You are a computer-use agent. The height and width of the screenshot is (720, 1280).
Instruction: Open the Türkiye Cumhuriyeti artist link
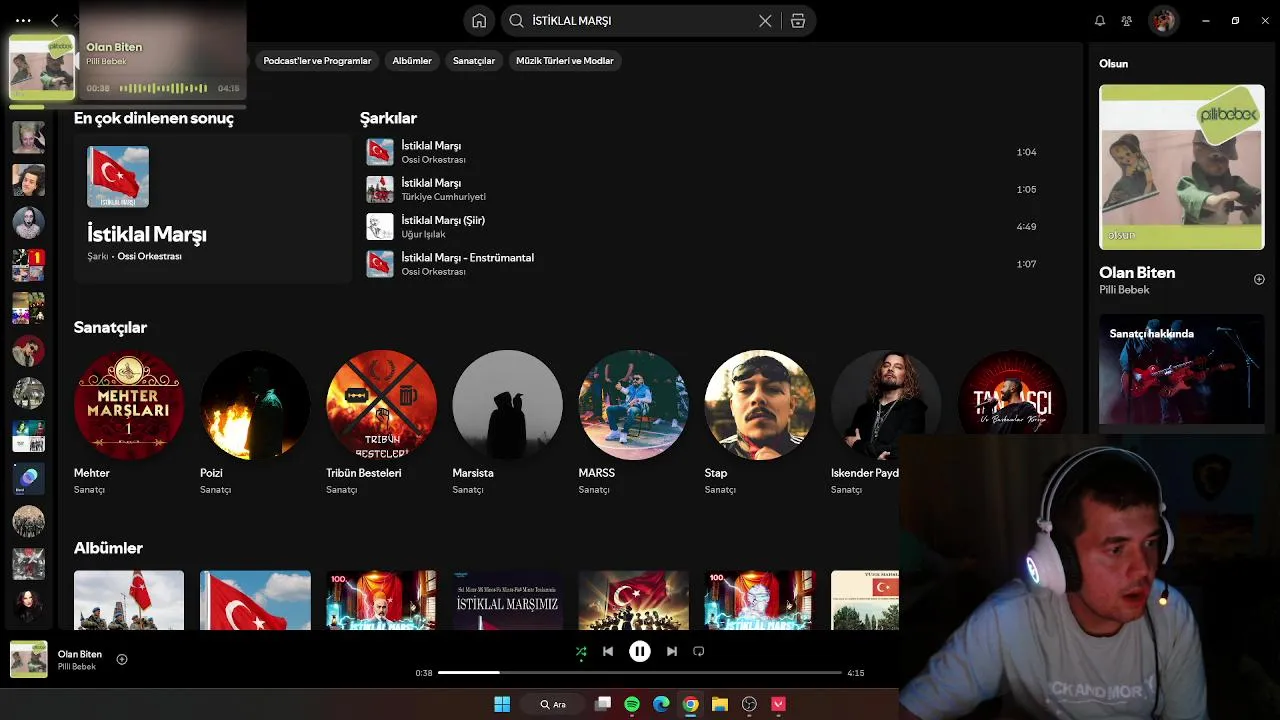point(443,197)
